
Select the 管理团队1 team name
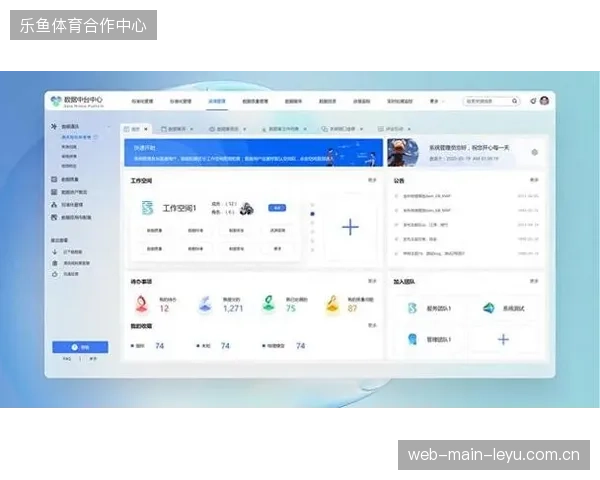click(x=439, y=340)
